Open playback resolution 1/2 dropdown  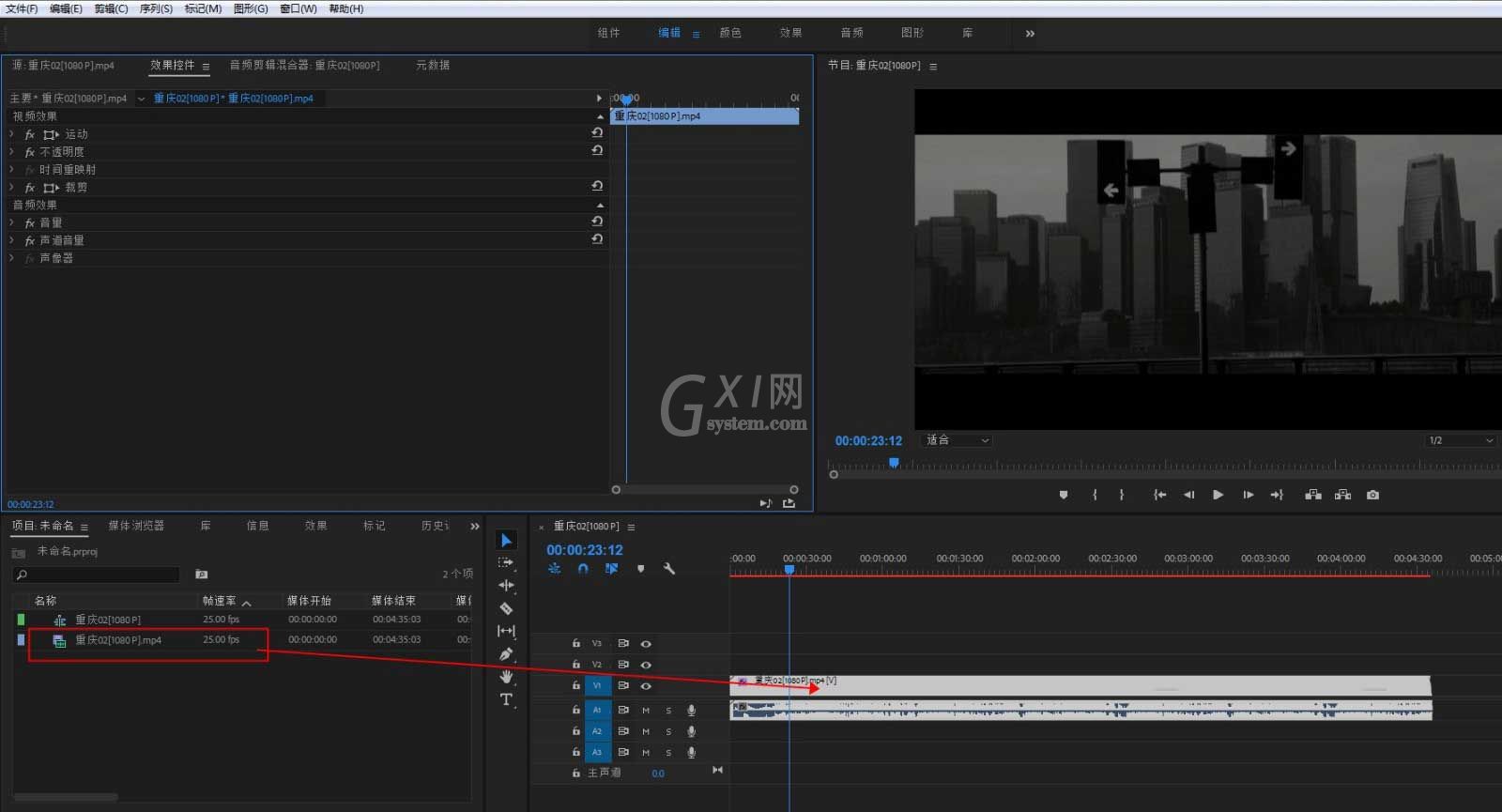pos(1460,440)
